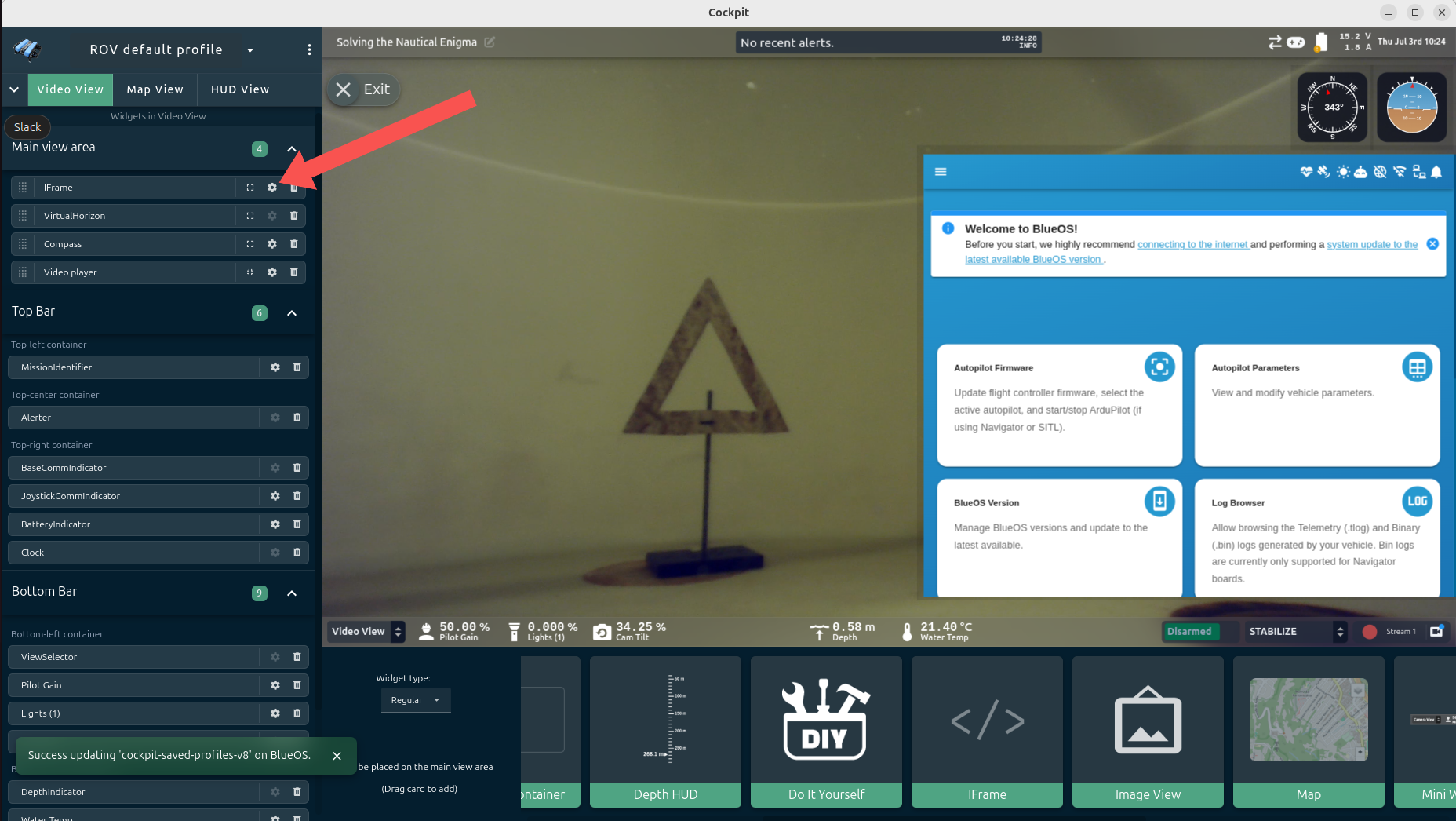Switch to the Map View tab
This screenshot has width=1456, height=821.
tap(155, 89)
